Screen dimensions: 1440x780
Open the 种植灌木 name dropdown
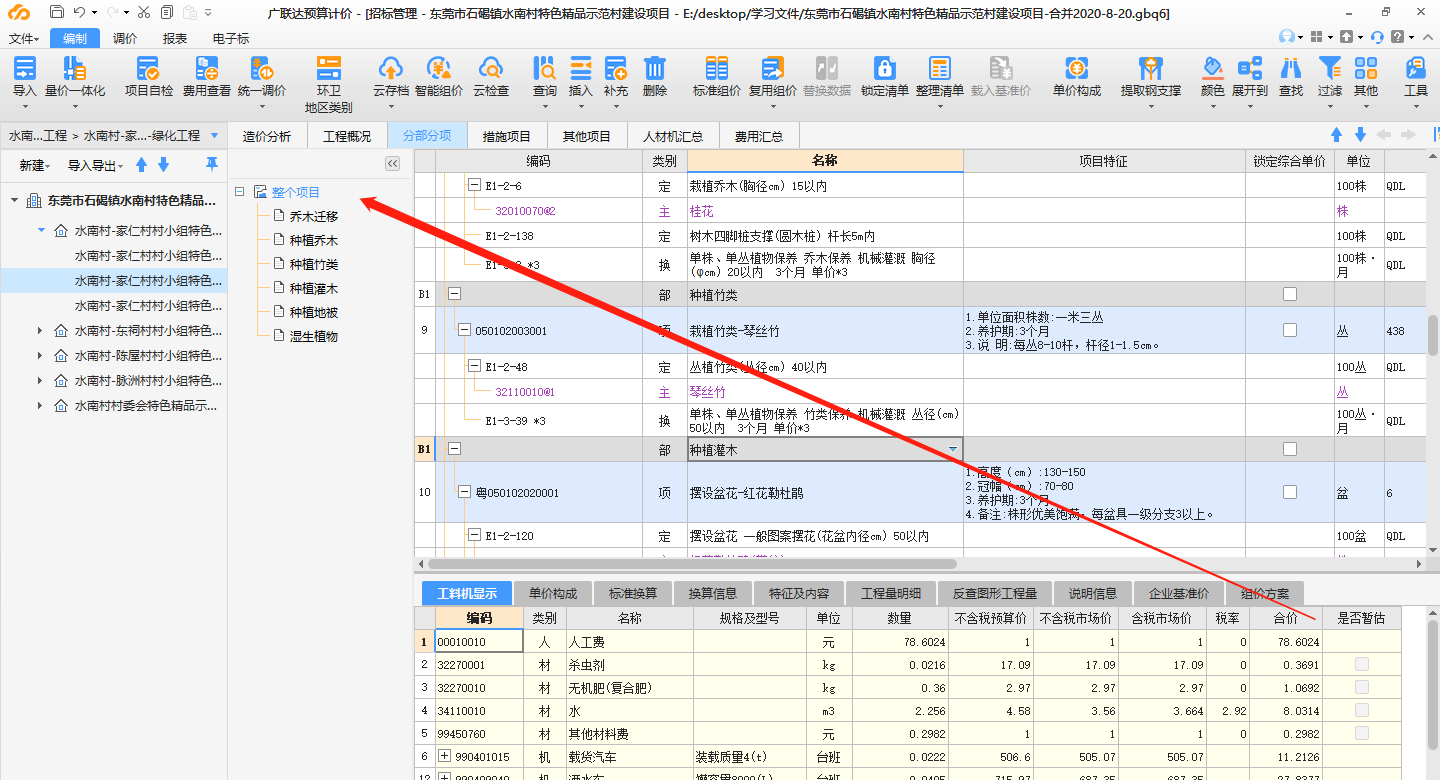[953, 450]
